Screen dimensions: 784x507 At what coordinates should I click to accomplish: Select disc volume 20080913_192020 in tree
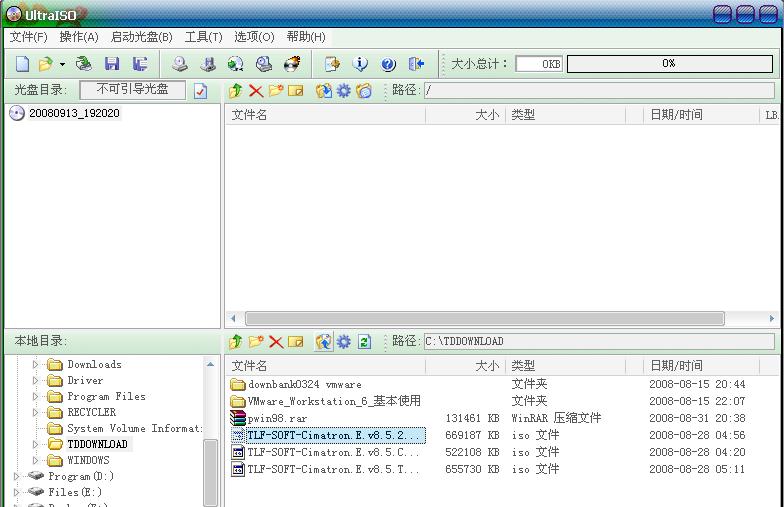click(x=74, y=114)
